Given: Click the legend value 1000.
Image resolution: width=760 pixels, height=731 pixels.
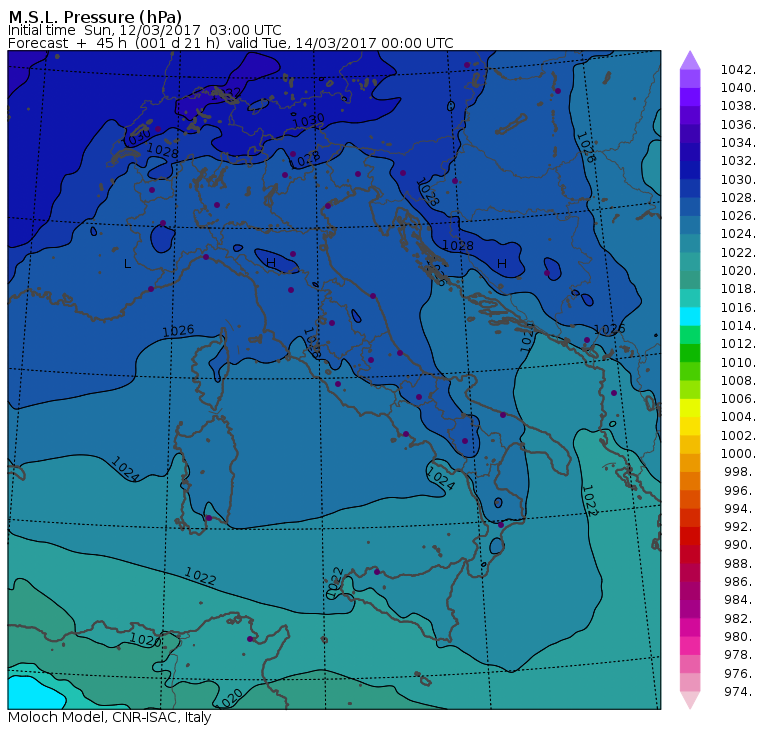Looking at the screenshot, I should click(738, 454).
